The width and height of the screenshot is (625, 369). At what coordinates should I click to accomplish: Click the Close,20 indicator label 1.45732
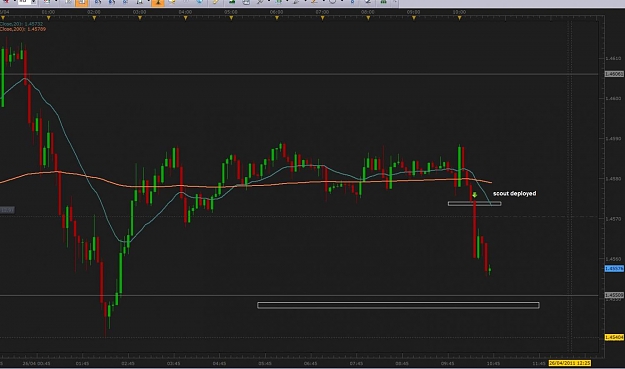point(21,24)
